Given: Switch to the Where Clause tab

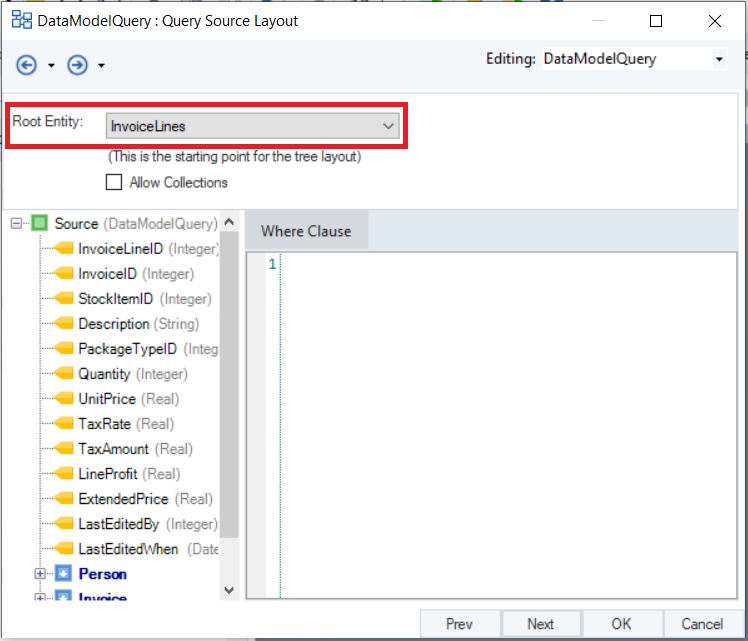Looking at the screenshot, I should coord(306,231).
